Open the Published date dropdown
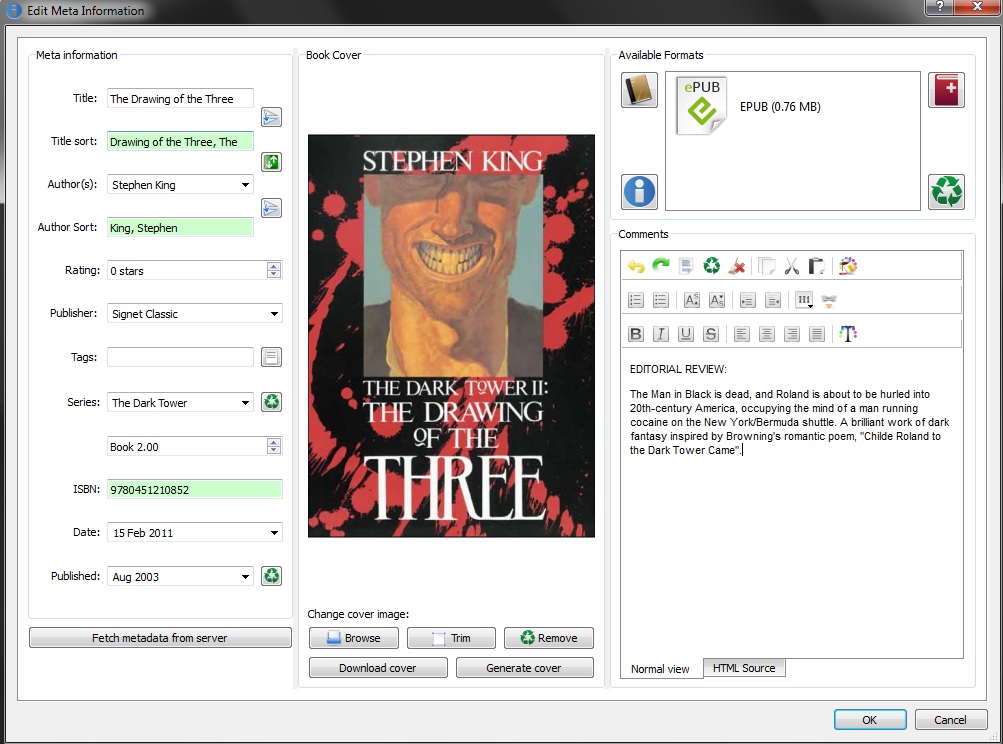Image resolution: width=1003 pixels, height=744 pixels. [245, 576]
